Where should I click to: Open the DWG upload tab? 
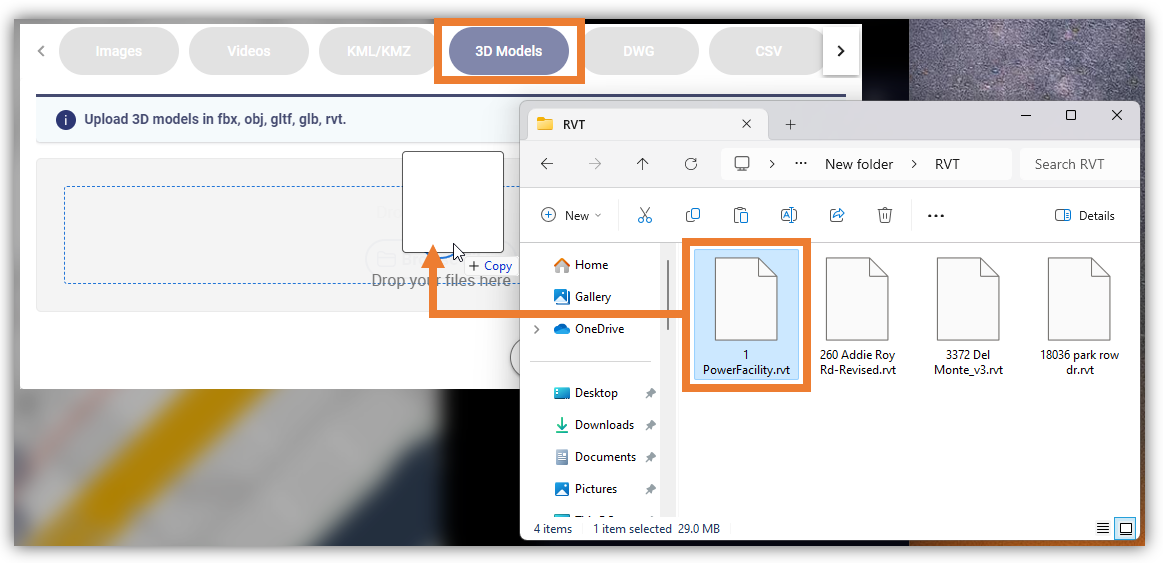639,51
